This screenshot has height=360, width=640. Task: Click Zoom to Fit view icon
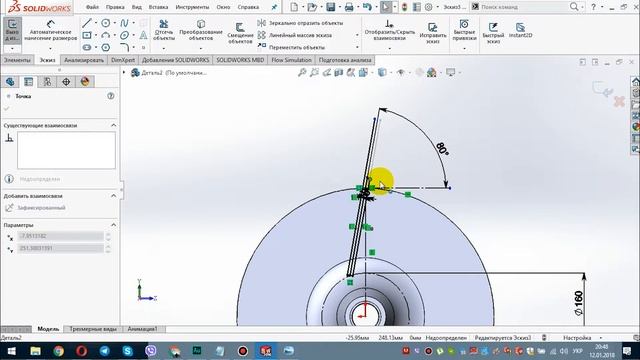pyautogui.click(x=302, y=73)
